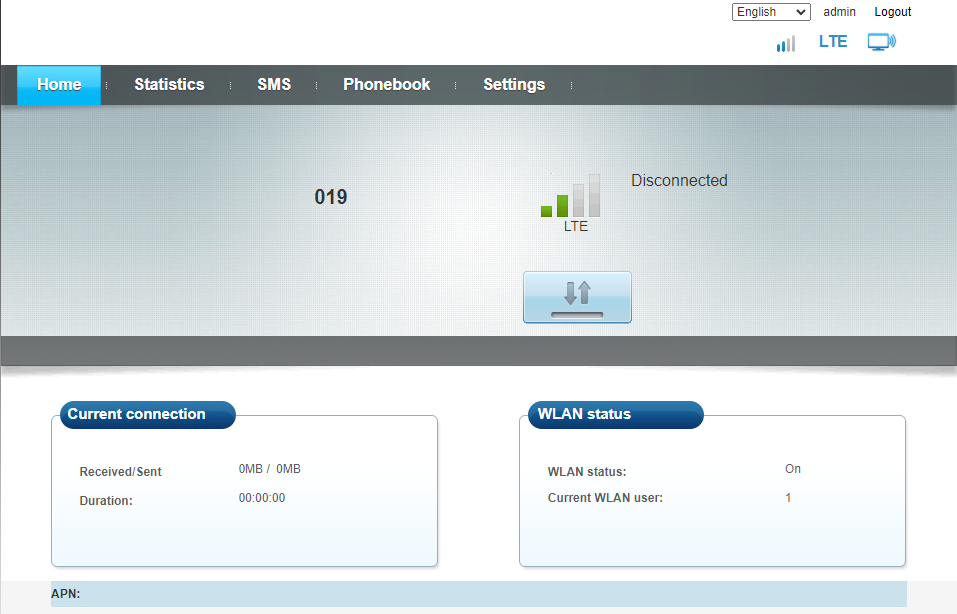Click the Current connection panel header
957x614 pixels.
tap(148, 414)
